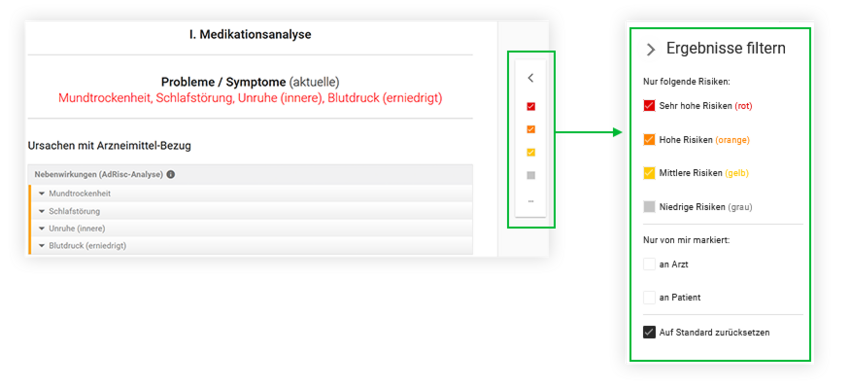850x389 pixels.
Task: Uncheck Mittlere Risiken (gelb) checkbox
Action: tap(649, 173)
